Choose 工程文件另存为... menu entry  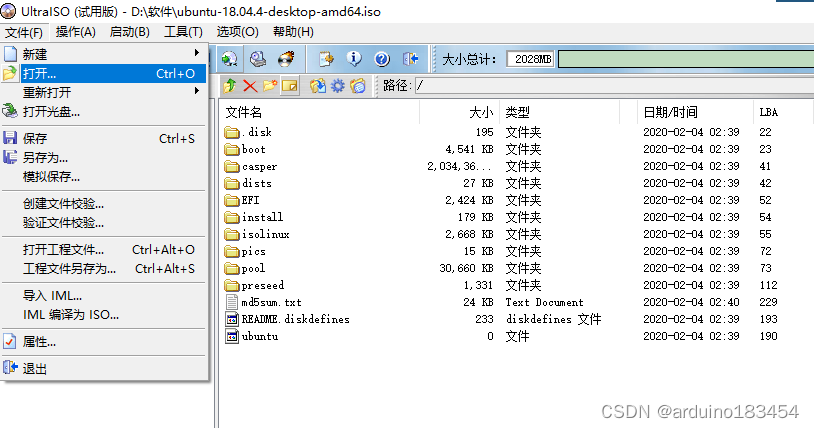104,269
